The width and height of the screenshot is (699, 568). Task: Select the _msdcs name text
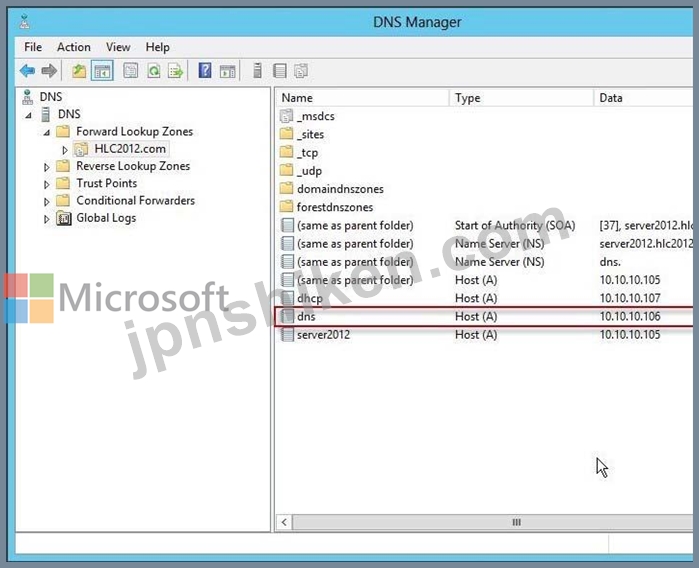(x=316, y=116)
